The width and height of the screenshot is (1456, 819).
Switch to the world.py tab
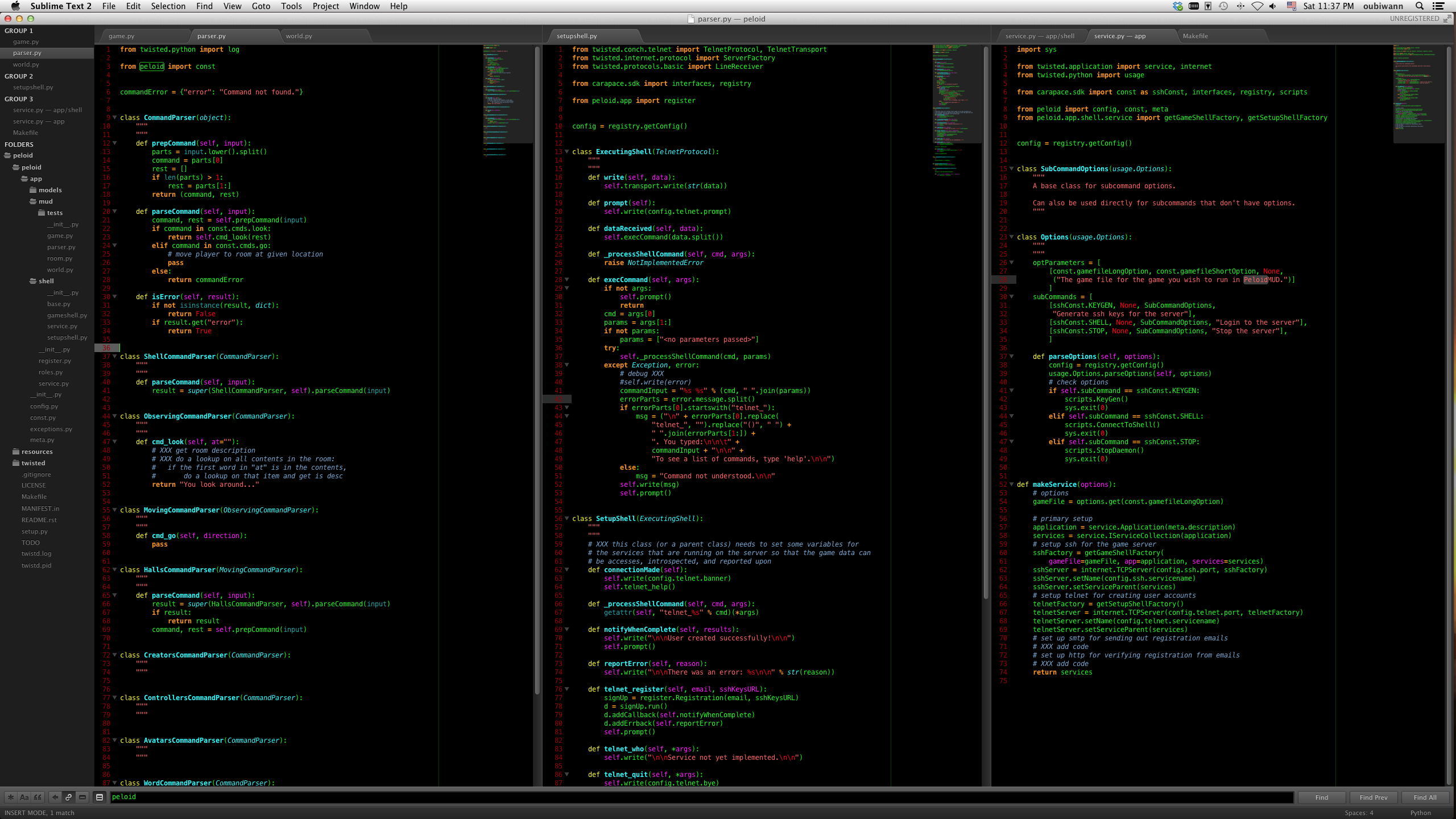(x=299, y=36)
